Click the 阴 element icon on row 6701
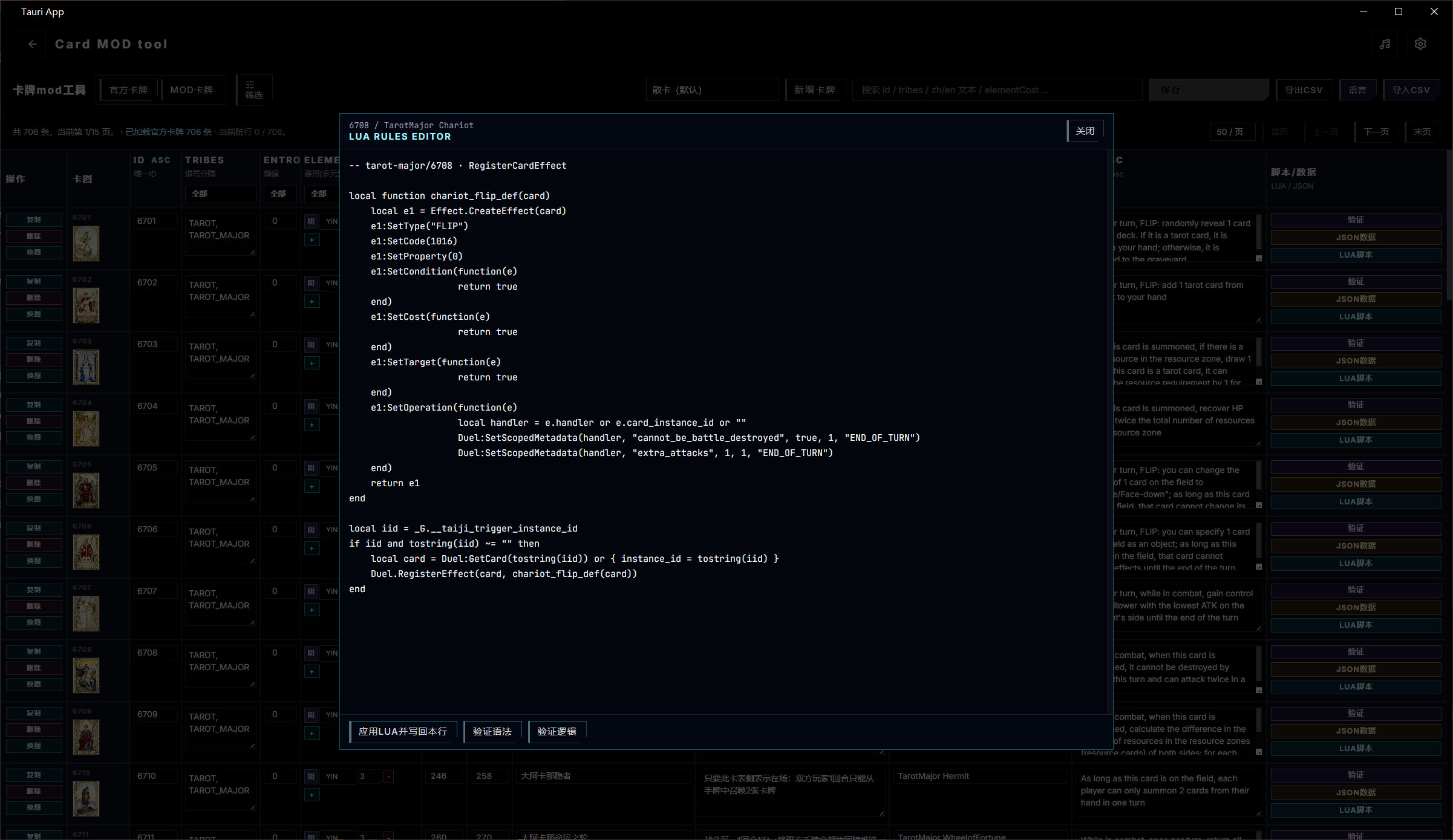This screenshot has width=1453, height=840. 311,221
